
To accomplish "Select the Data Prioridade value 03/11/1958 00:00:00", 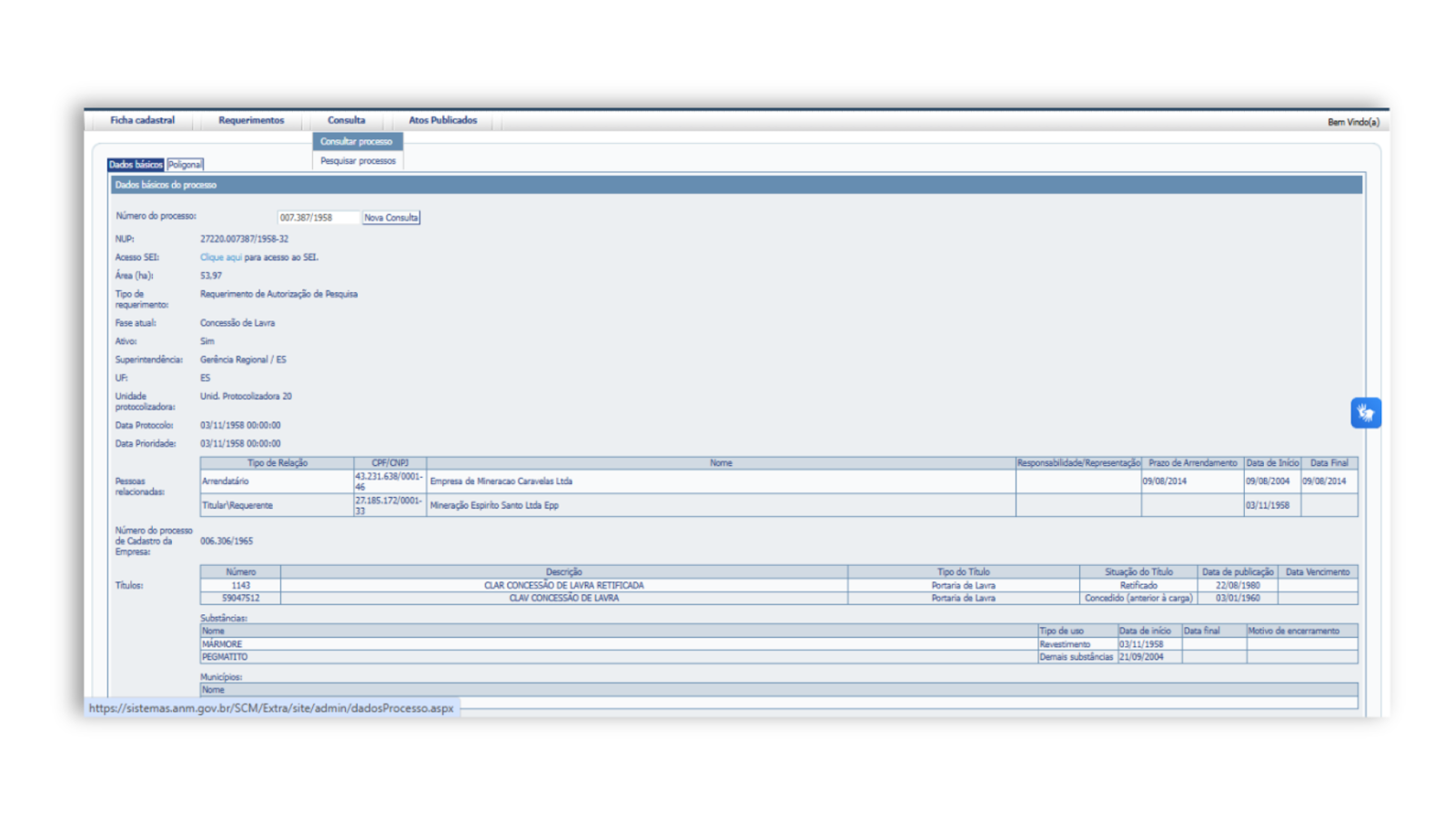I will (240, 444).
